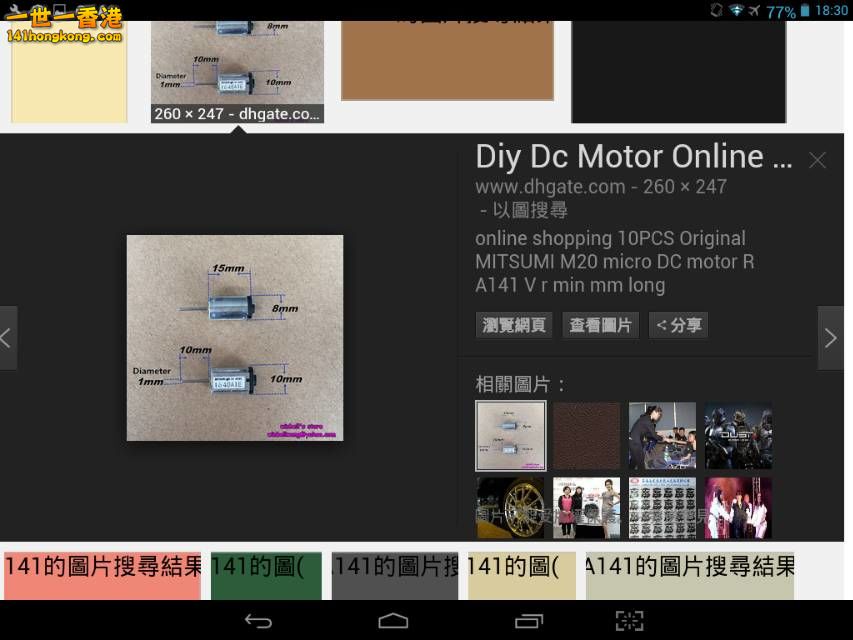
Task: Select the grid of motors related thumbnail
Action: tap(662, 508)
